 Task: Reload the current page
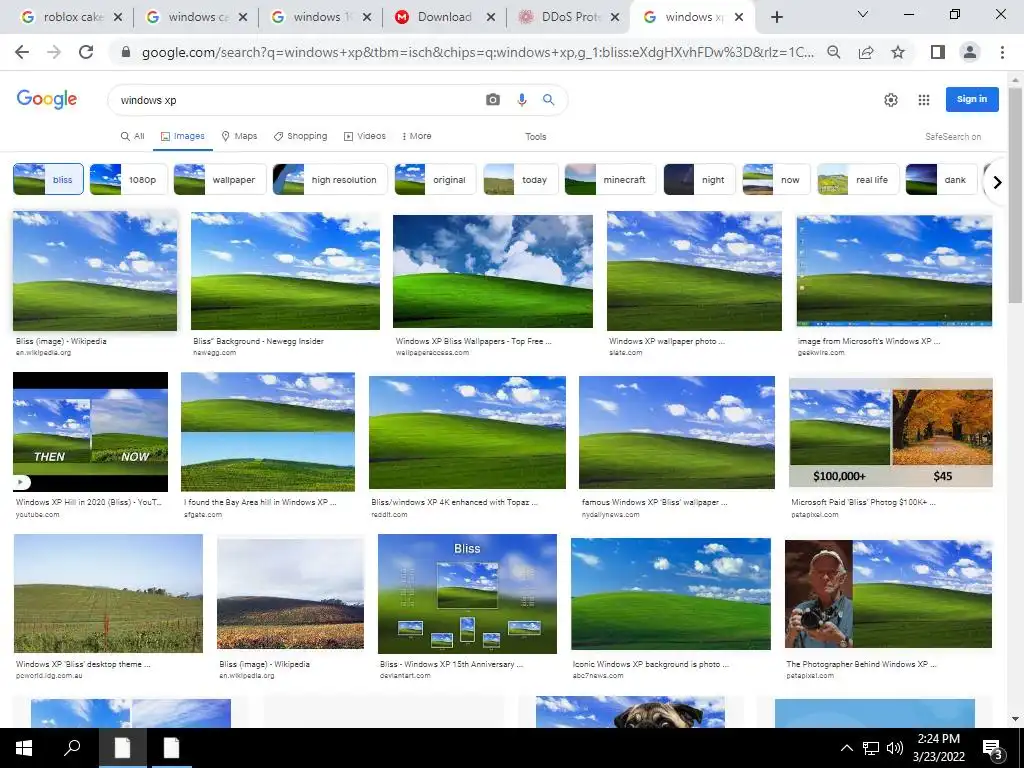point(86,52)
